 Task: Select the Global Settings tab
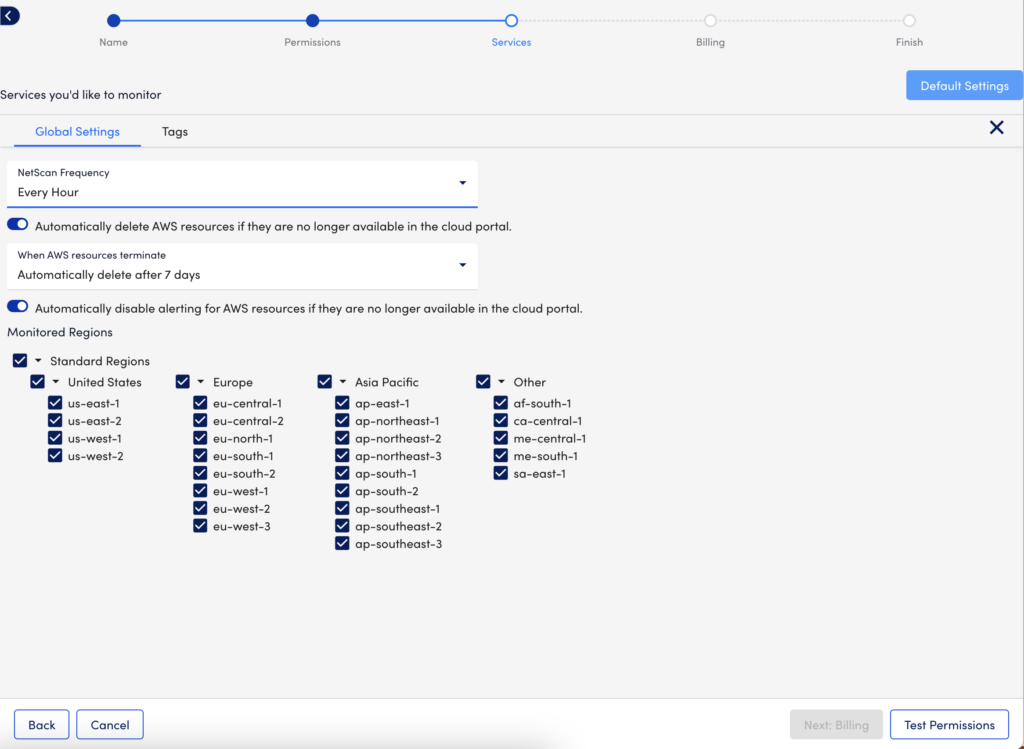coord(77,131)
